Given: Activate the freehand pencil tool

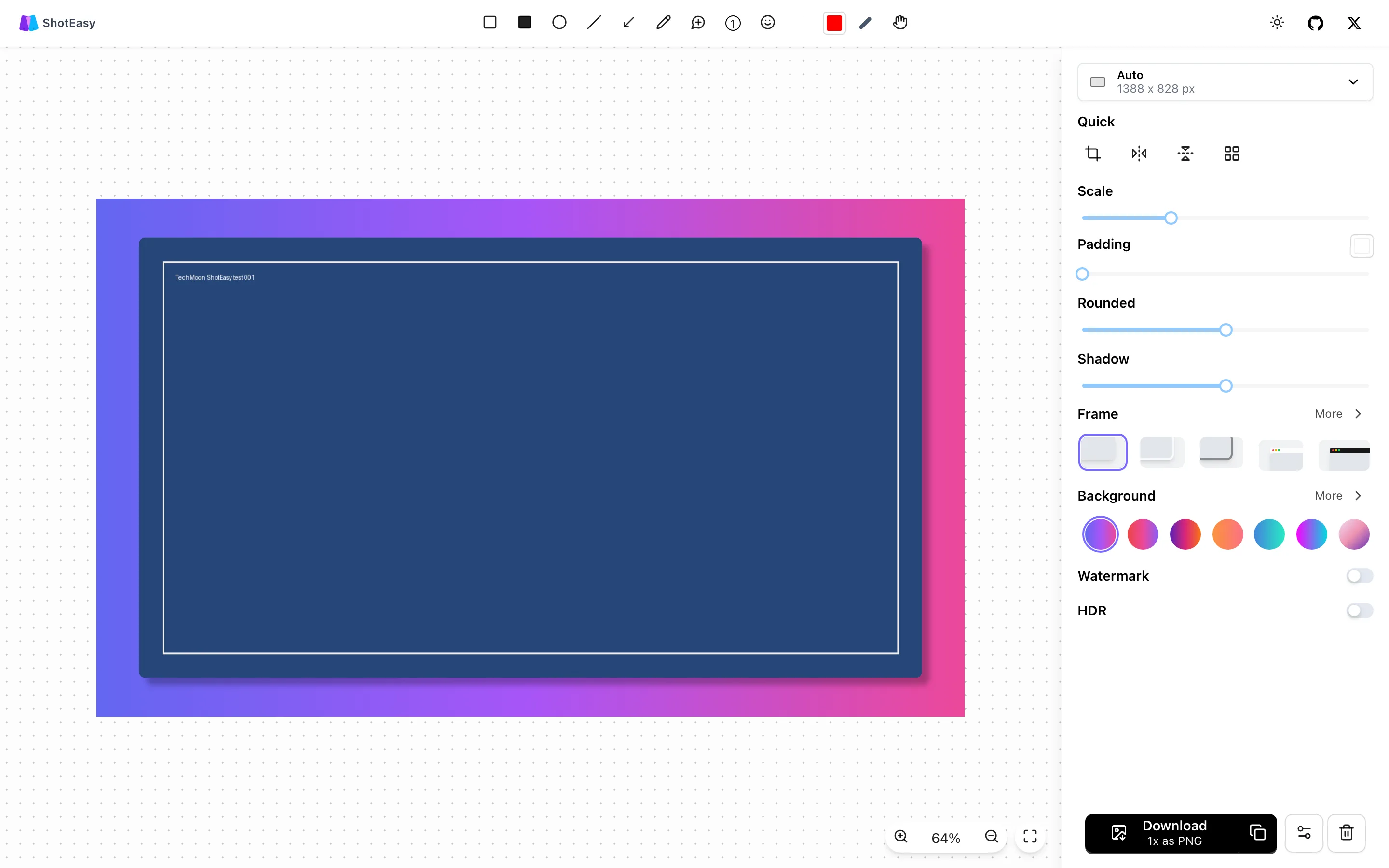Looking at the screenshot, I should pyautogui.click(x=664, y=22).
